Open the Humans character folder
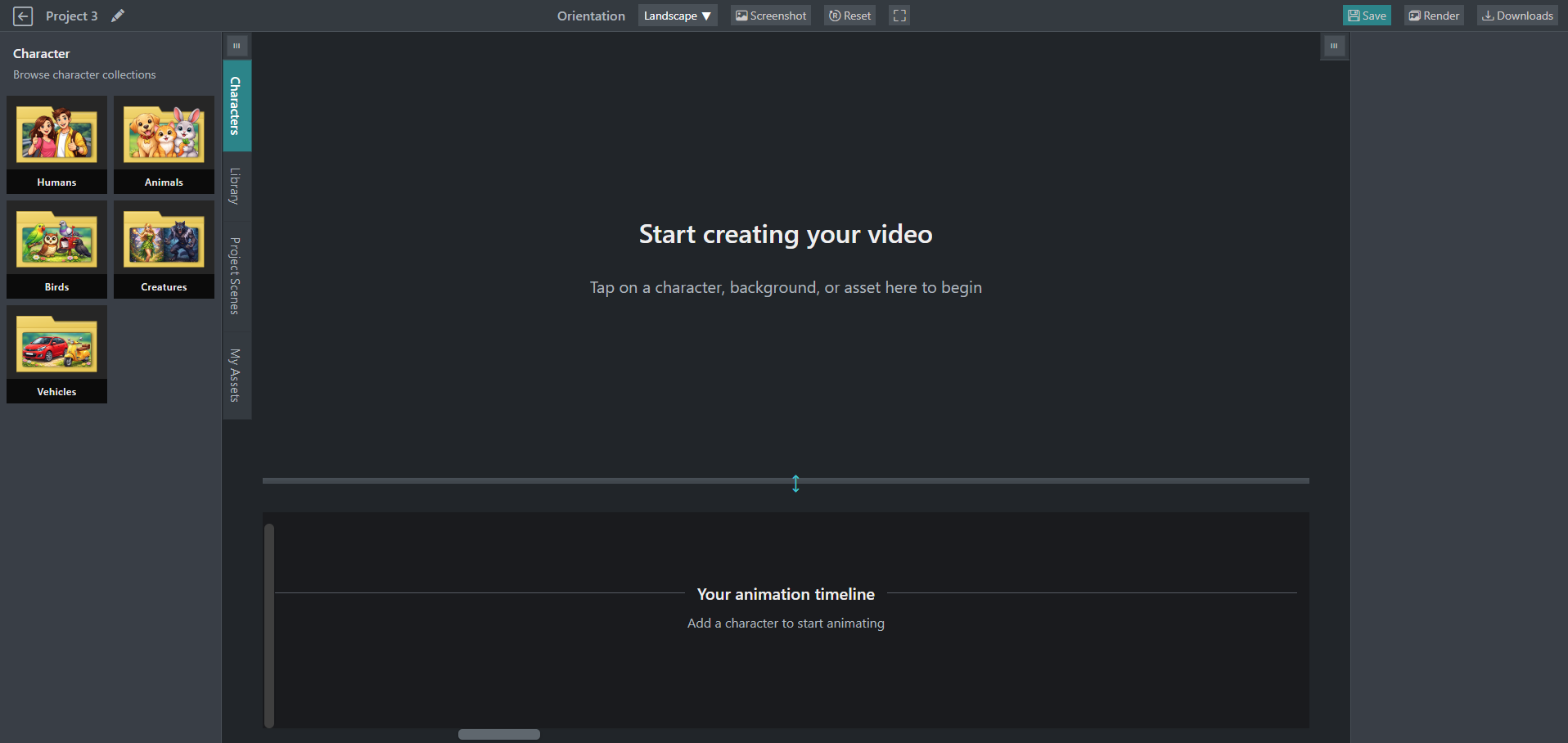 coord(56,145)
